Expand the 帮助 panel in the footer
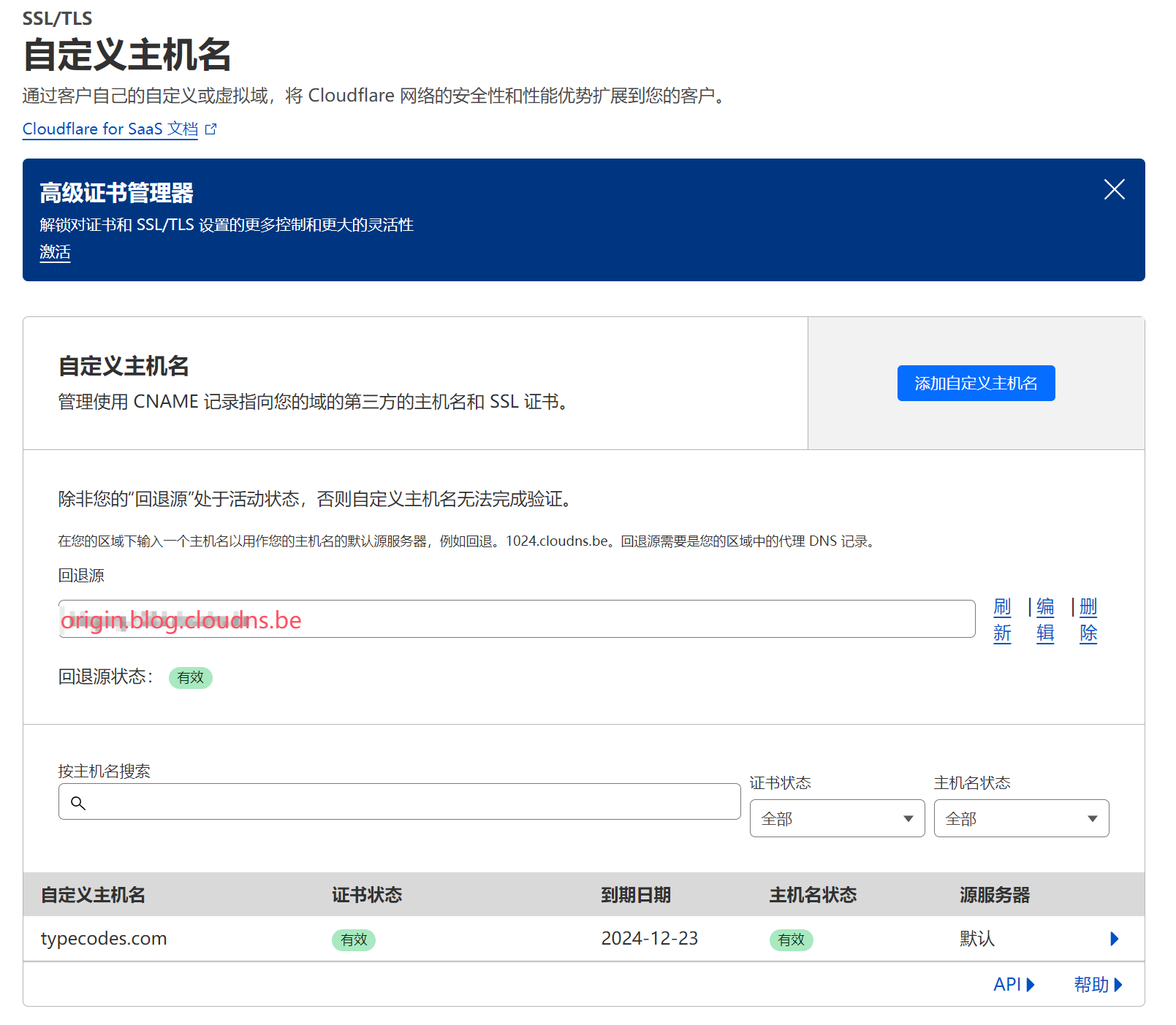The height and width of the screenshot is (1025, 1176). click(x=1098, y=984)
